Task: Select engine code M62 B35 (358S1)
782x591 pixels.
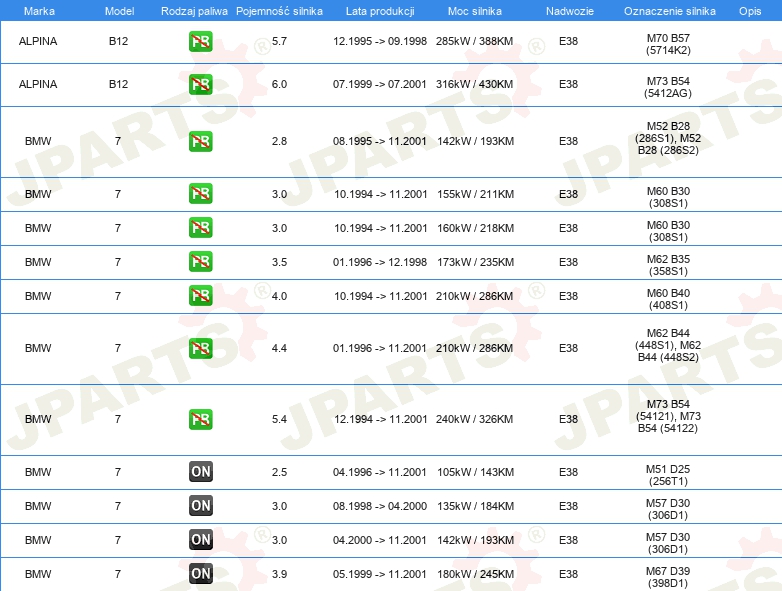Action: pyautogui.click(x=668, y=265)
